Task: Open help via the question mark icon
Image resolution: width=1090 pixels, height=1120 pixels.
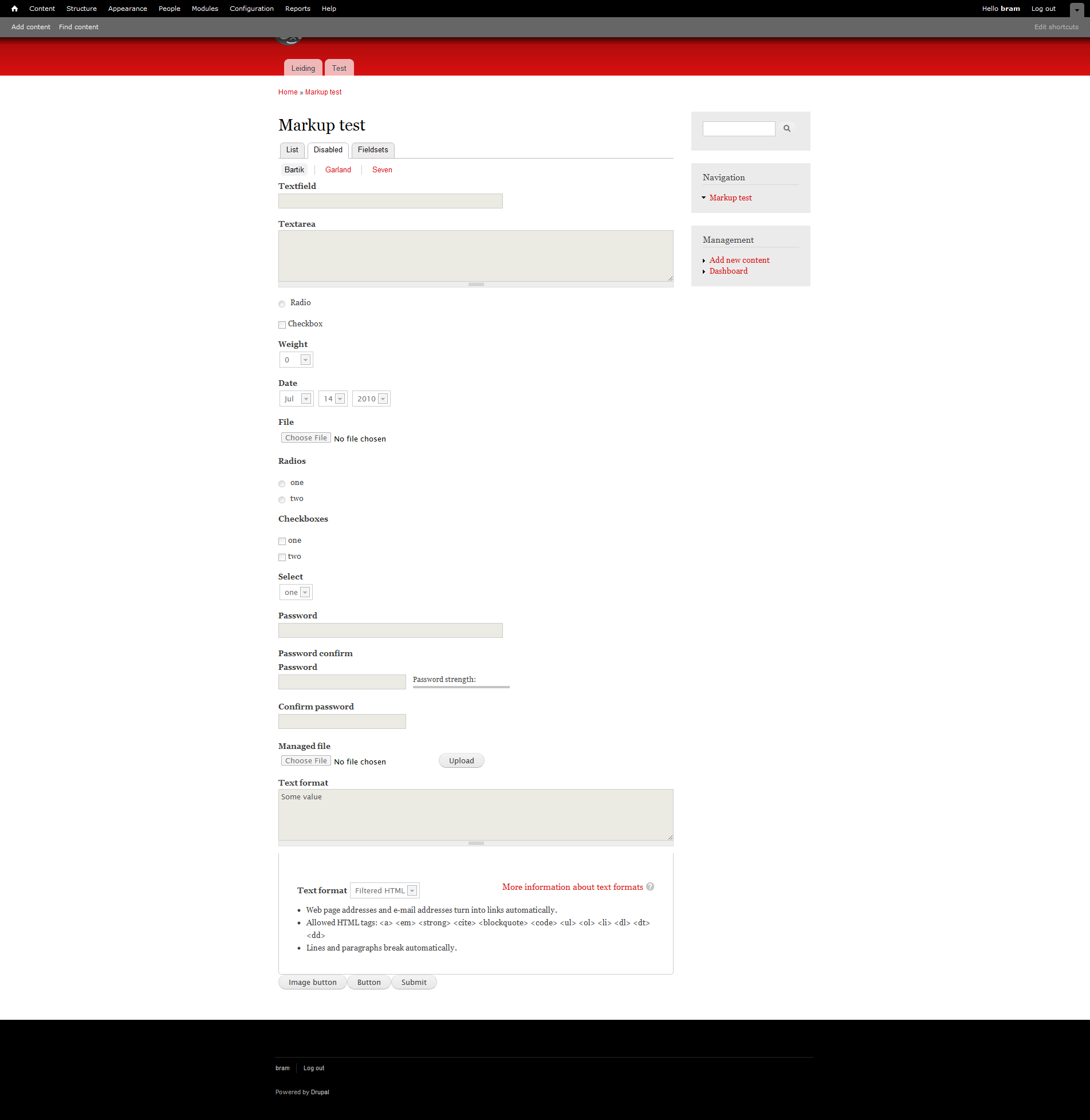Action: 650,886
